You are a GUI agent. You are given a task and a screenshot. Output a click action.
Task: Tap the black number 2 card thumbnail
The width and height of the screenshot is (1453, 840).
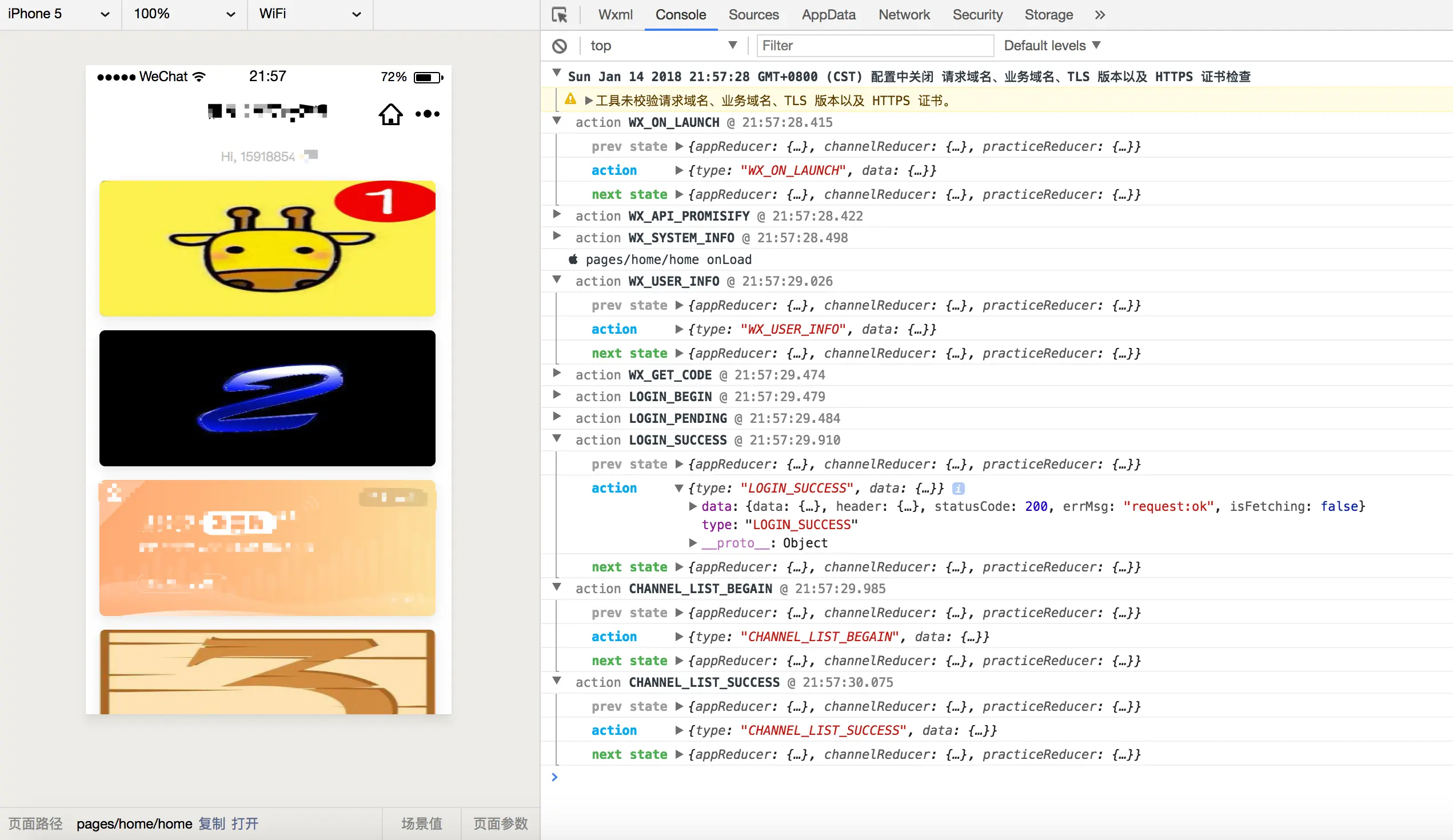pyautogui.click(x=267, y=398)
